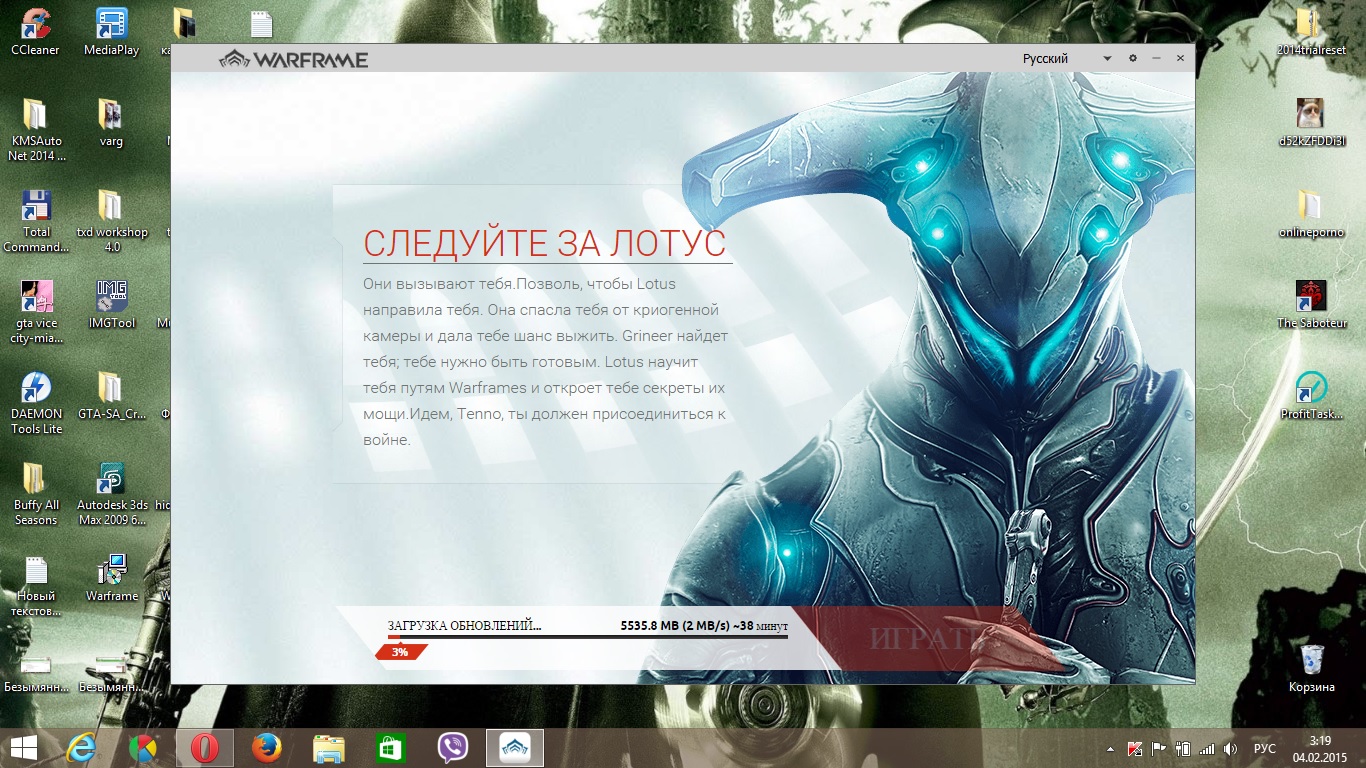Launch ProfitTask desktop shortcut
Viewport: 1366px width, 768px height.
[1310, 397]
